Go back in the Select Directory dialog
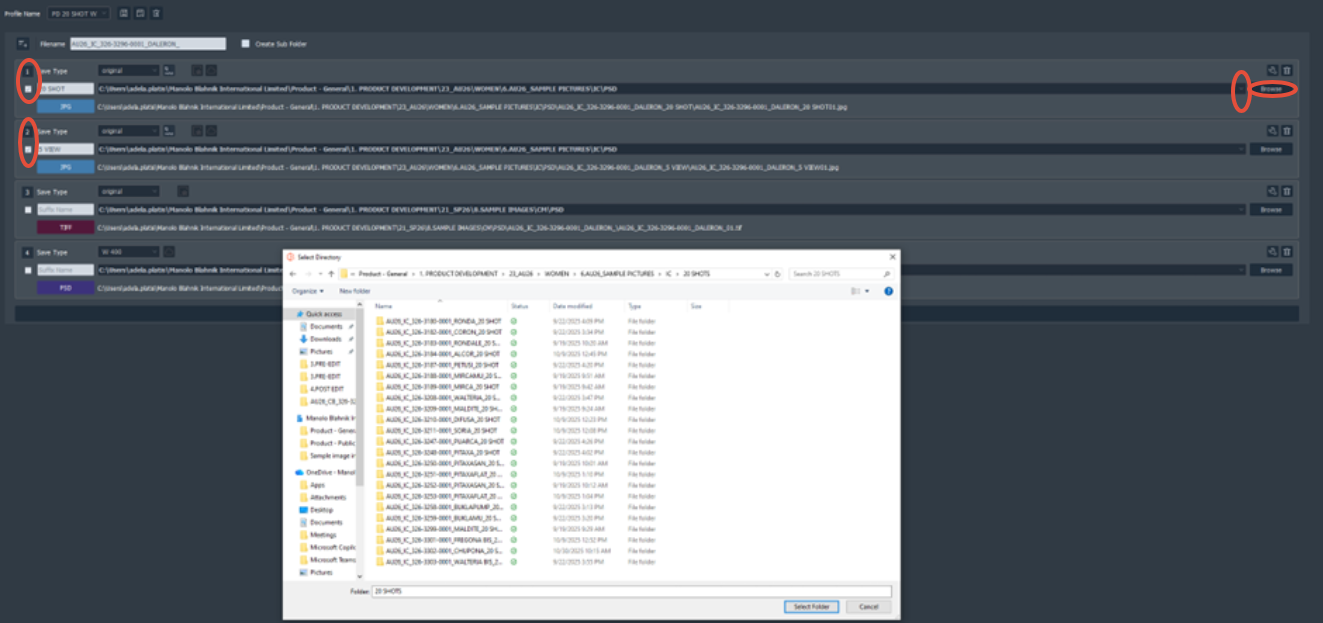 pos(293,273)
